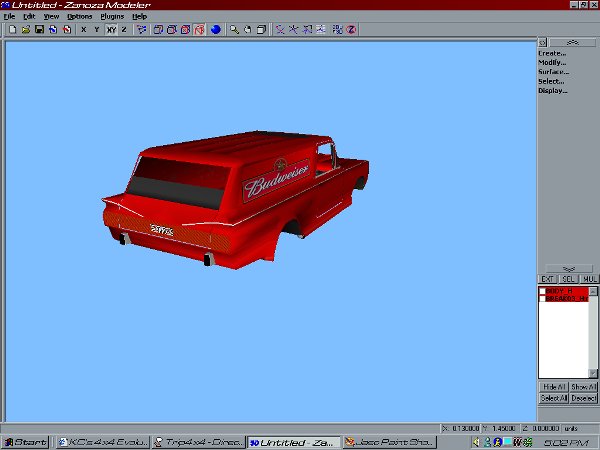Select the BODY_H object row

[x=564, y=291]
